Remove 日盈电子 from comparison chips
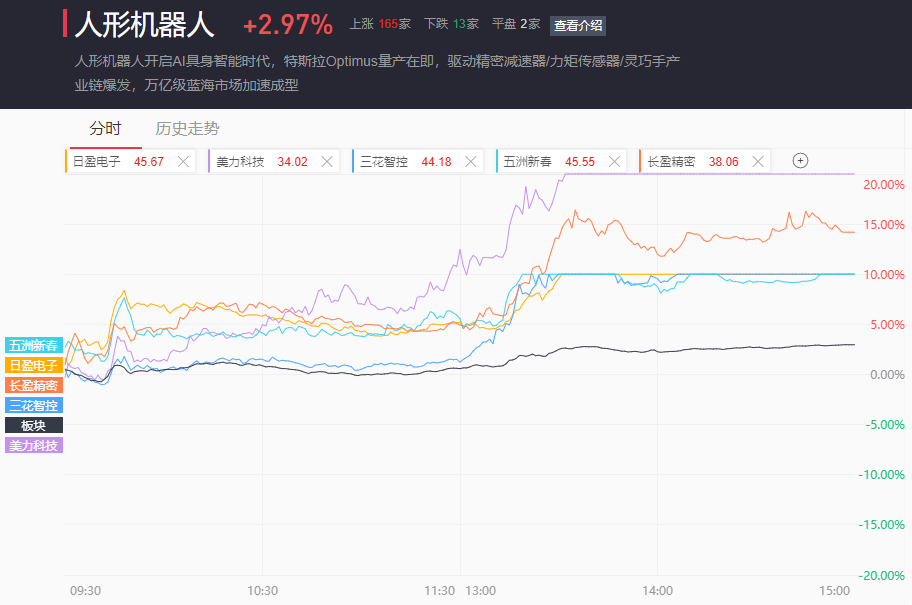 click(183, 161)
